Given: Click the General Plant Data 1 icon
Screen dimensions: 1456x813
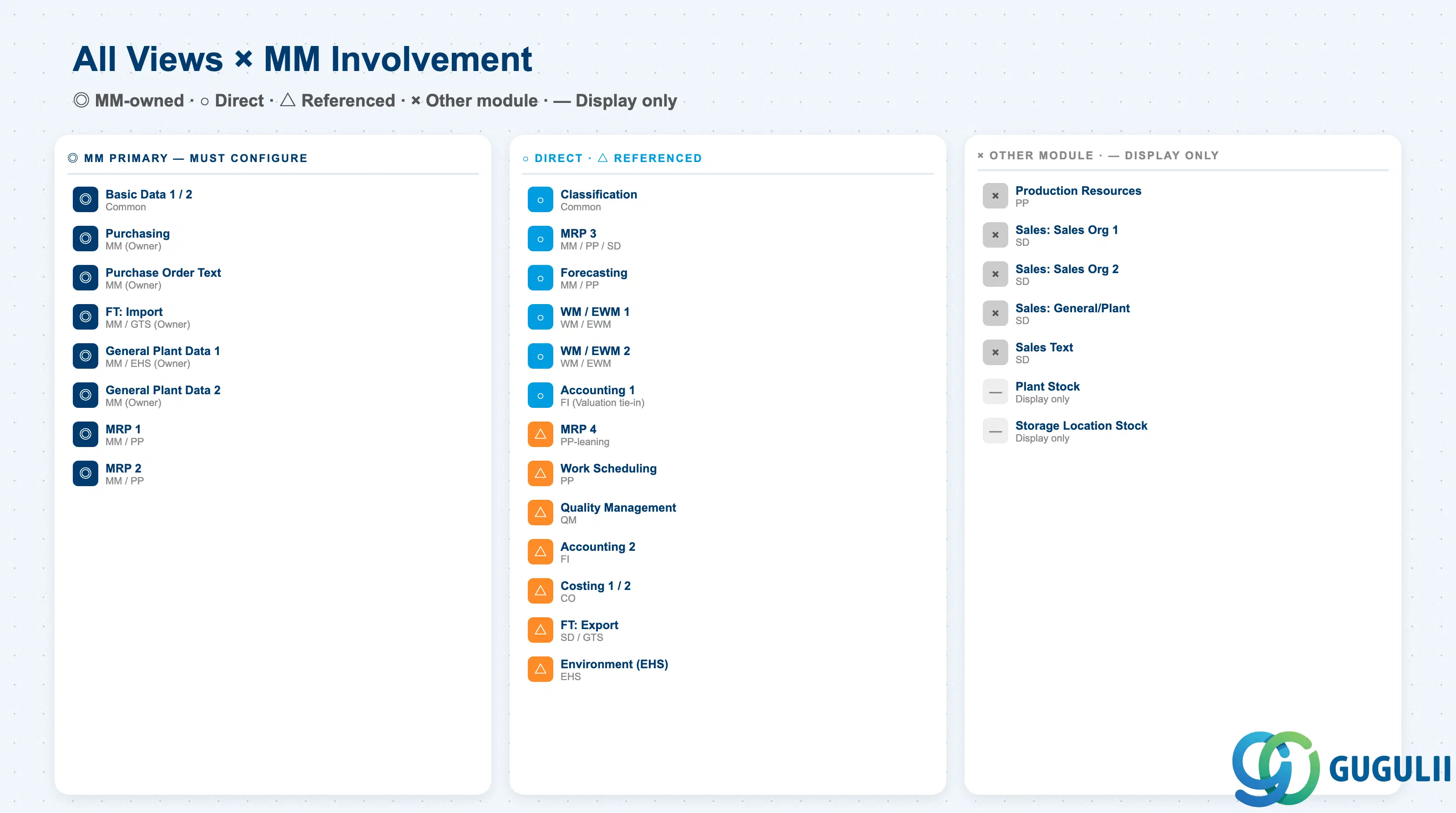Looking at the screenshot, I should 86,356.
